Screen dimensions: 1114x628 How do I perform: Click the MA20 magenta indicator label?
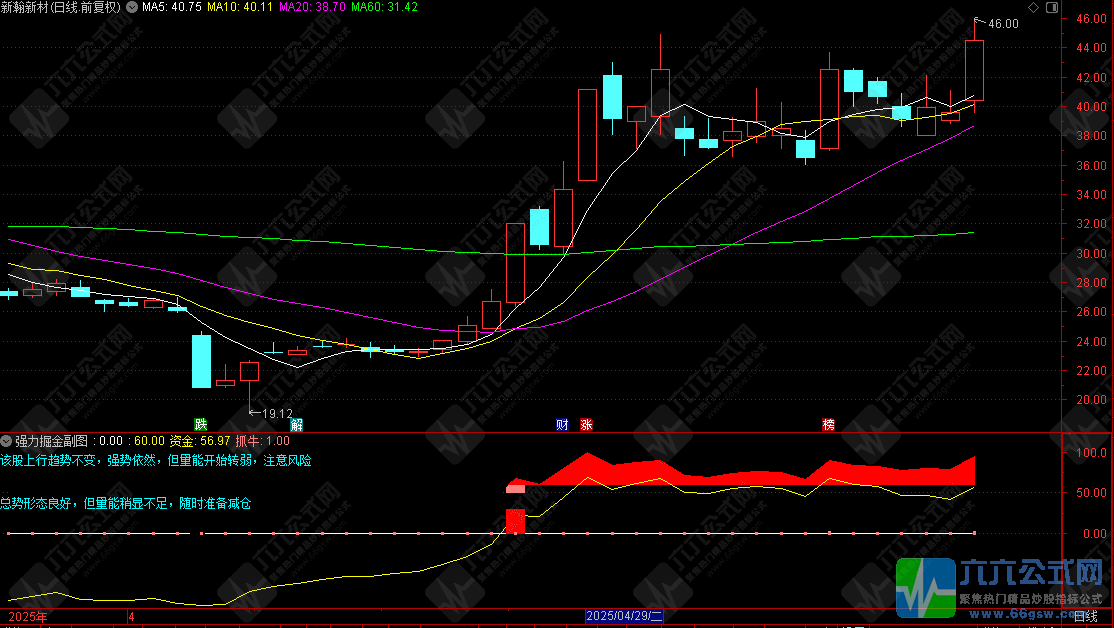(312, 7)
